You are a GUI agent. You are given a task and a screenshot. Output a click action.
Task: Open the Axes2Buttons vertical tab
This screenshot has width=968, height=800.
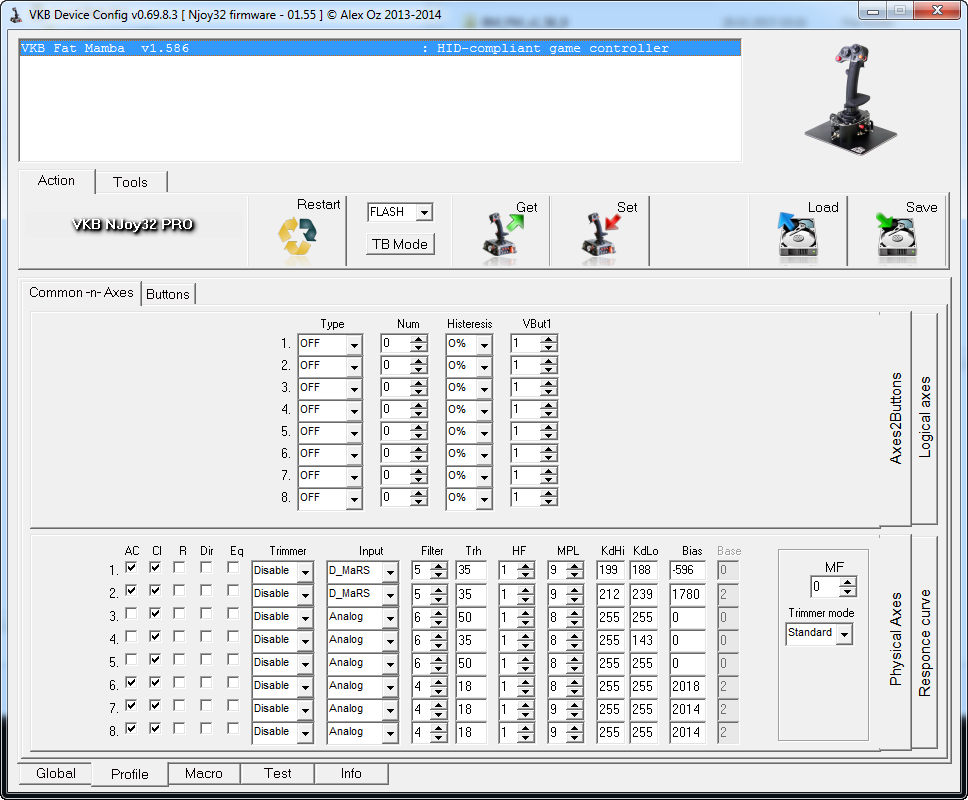click(895, 418)
